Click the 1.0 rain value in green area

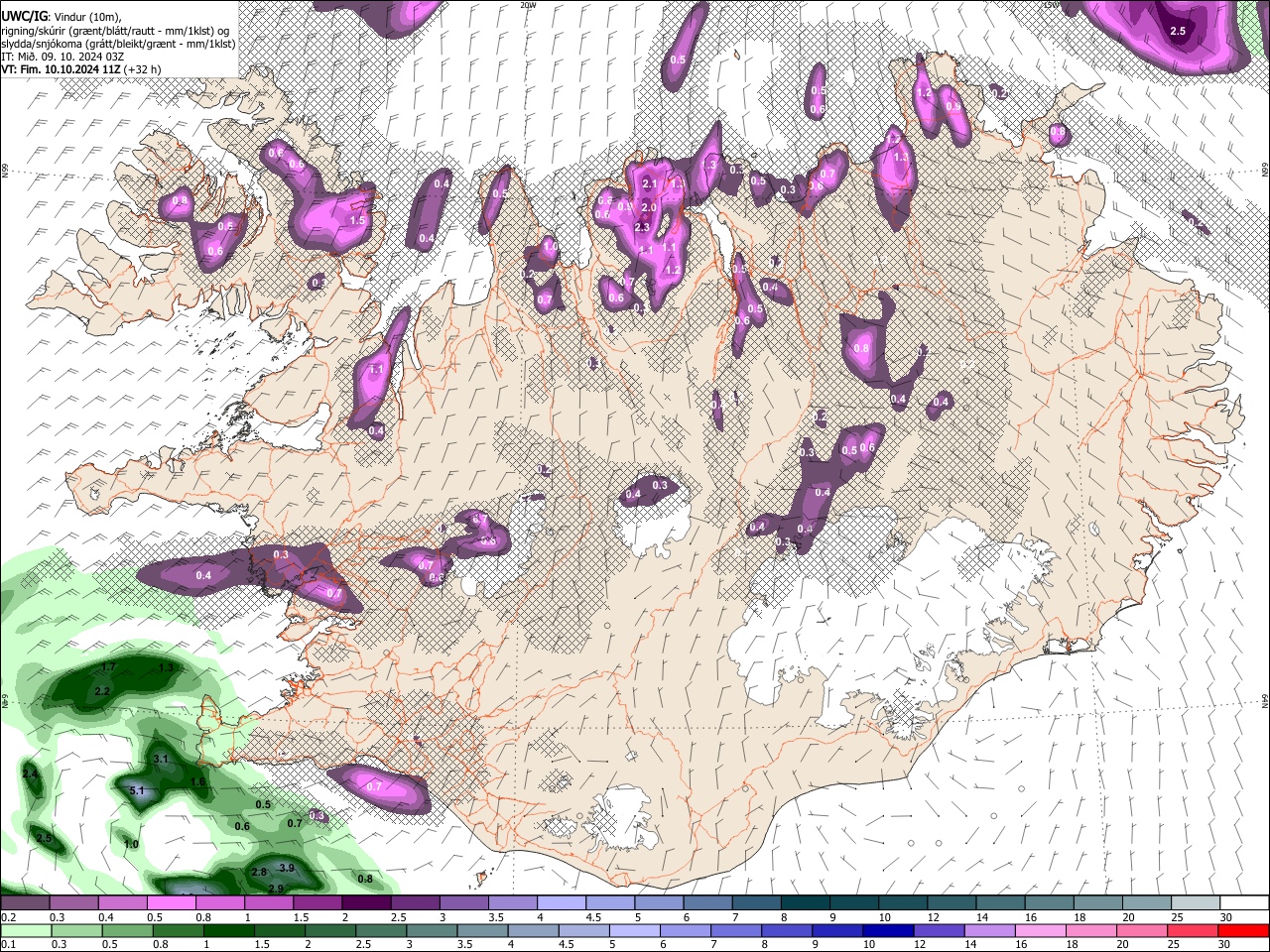click(131, 844)
